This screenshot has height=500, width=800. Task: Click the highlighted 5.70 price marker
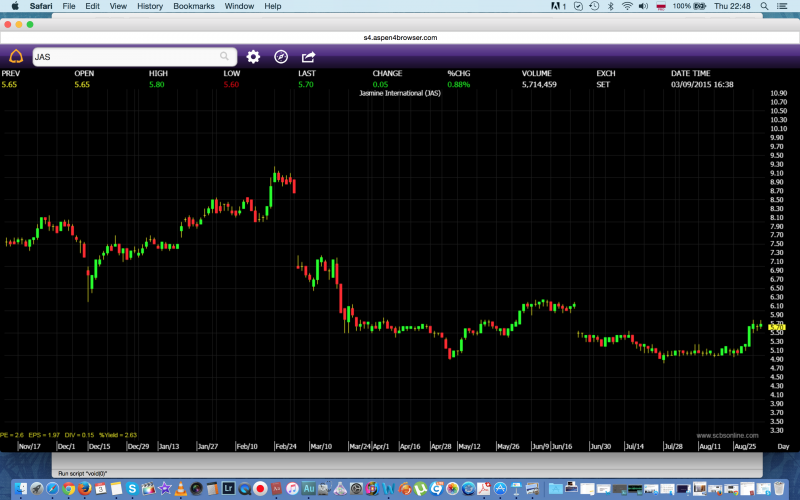pos(777,327)
